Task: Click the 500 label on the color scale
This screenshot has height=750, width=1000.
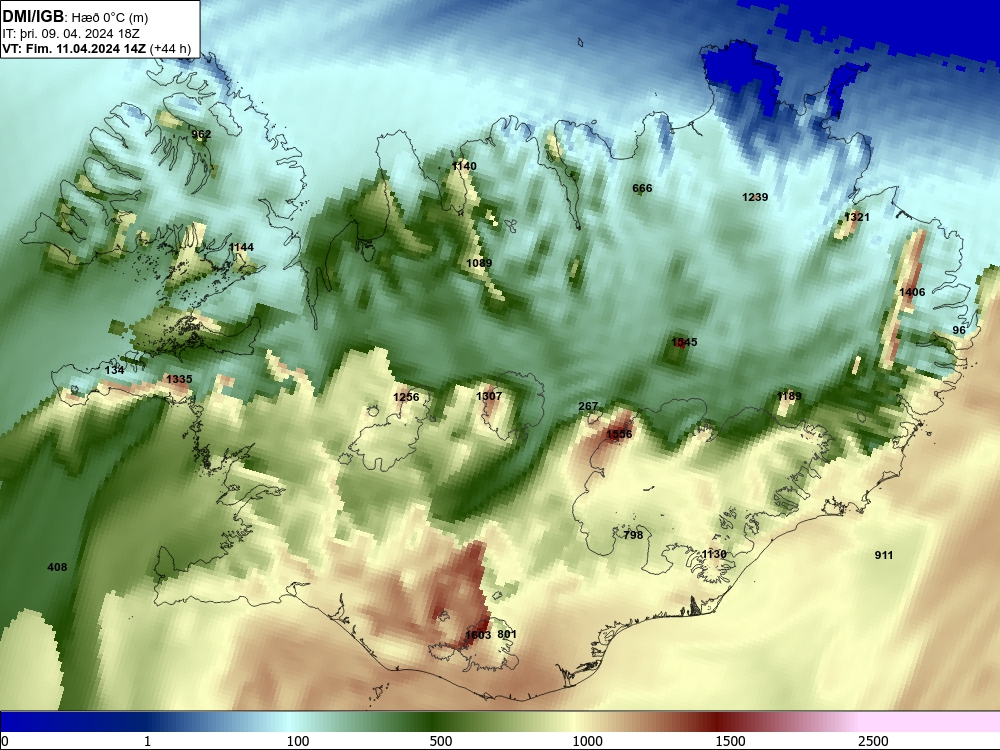Action: click(x=441, y=741)
